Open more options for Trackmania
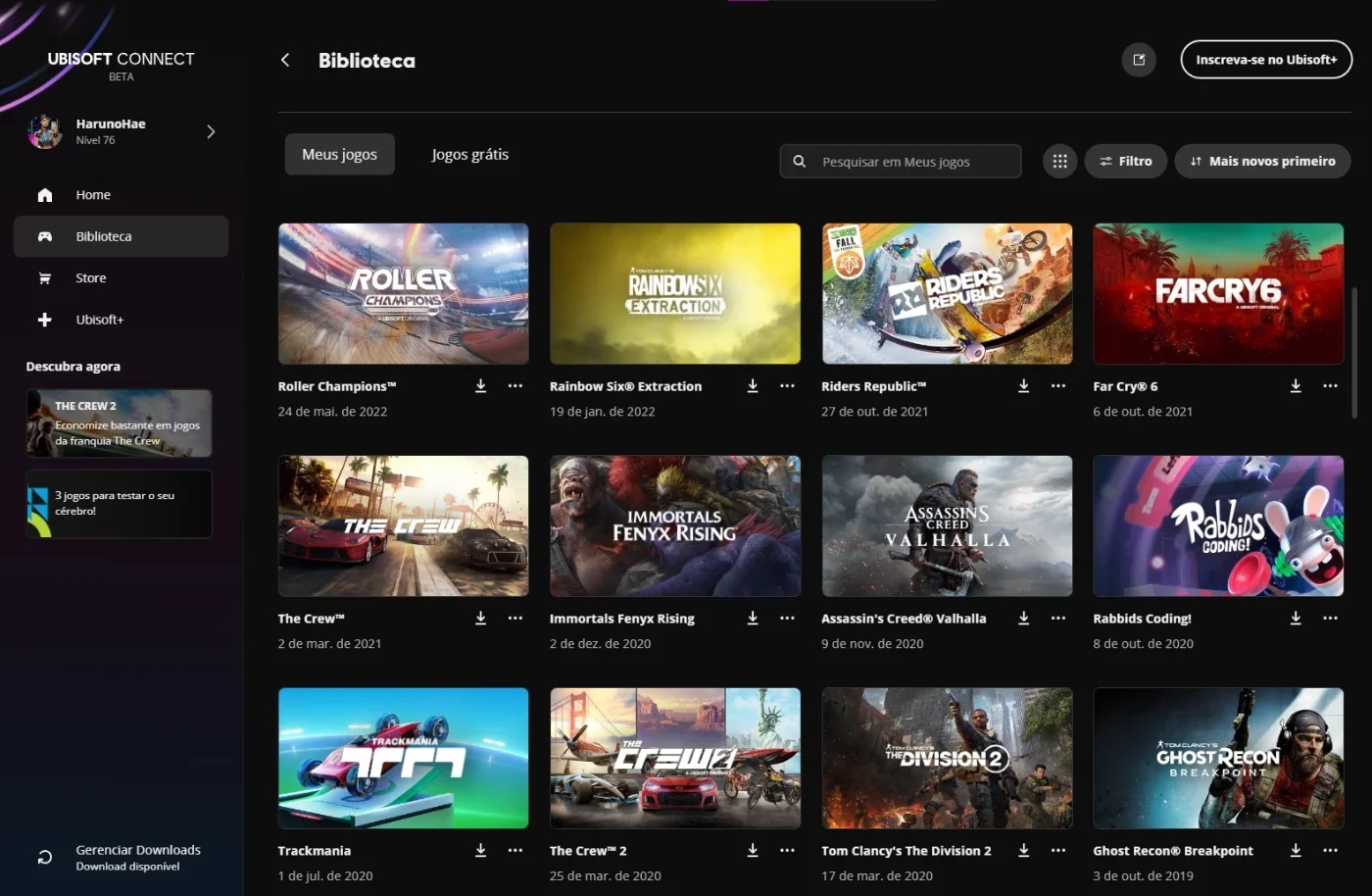 coord(515,851)
